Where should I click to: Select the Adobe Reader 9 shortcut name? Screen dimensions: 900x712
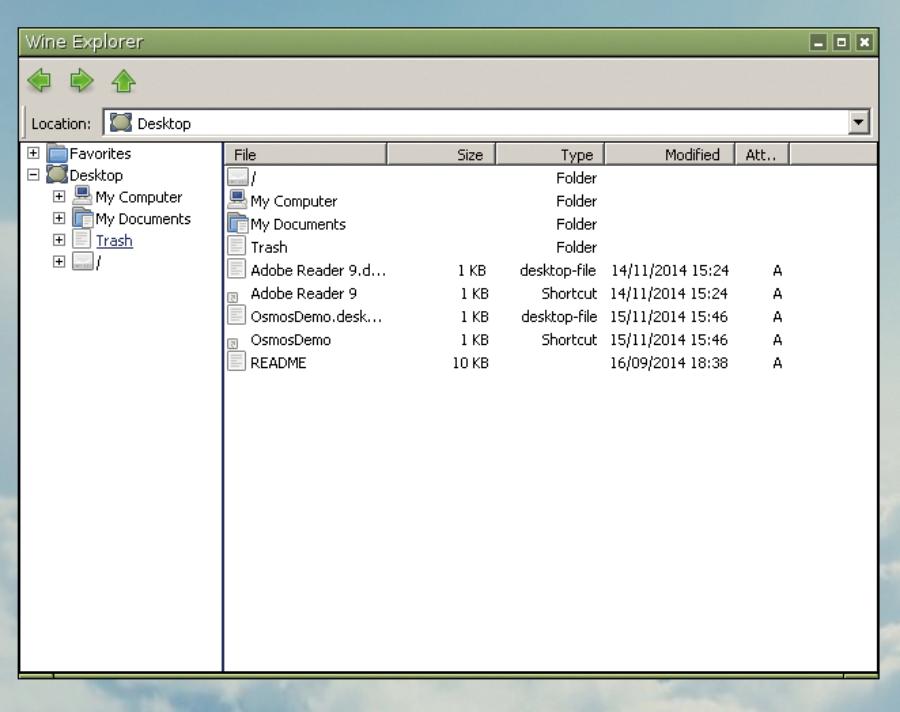[304, 293]
